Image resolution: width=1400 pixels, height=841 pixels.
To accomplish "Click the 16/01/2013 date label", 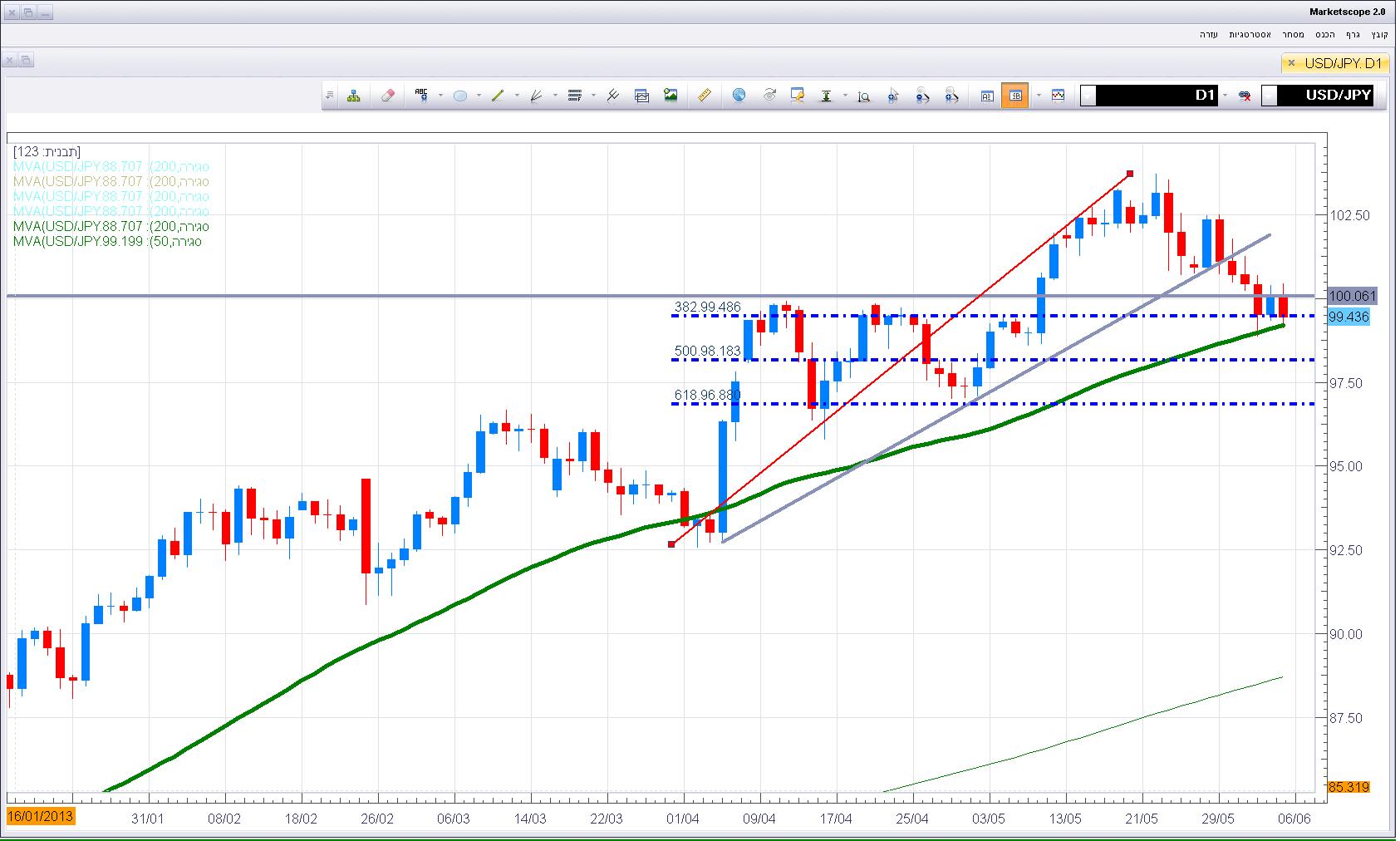I will click(40, 816).
